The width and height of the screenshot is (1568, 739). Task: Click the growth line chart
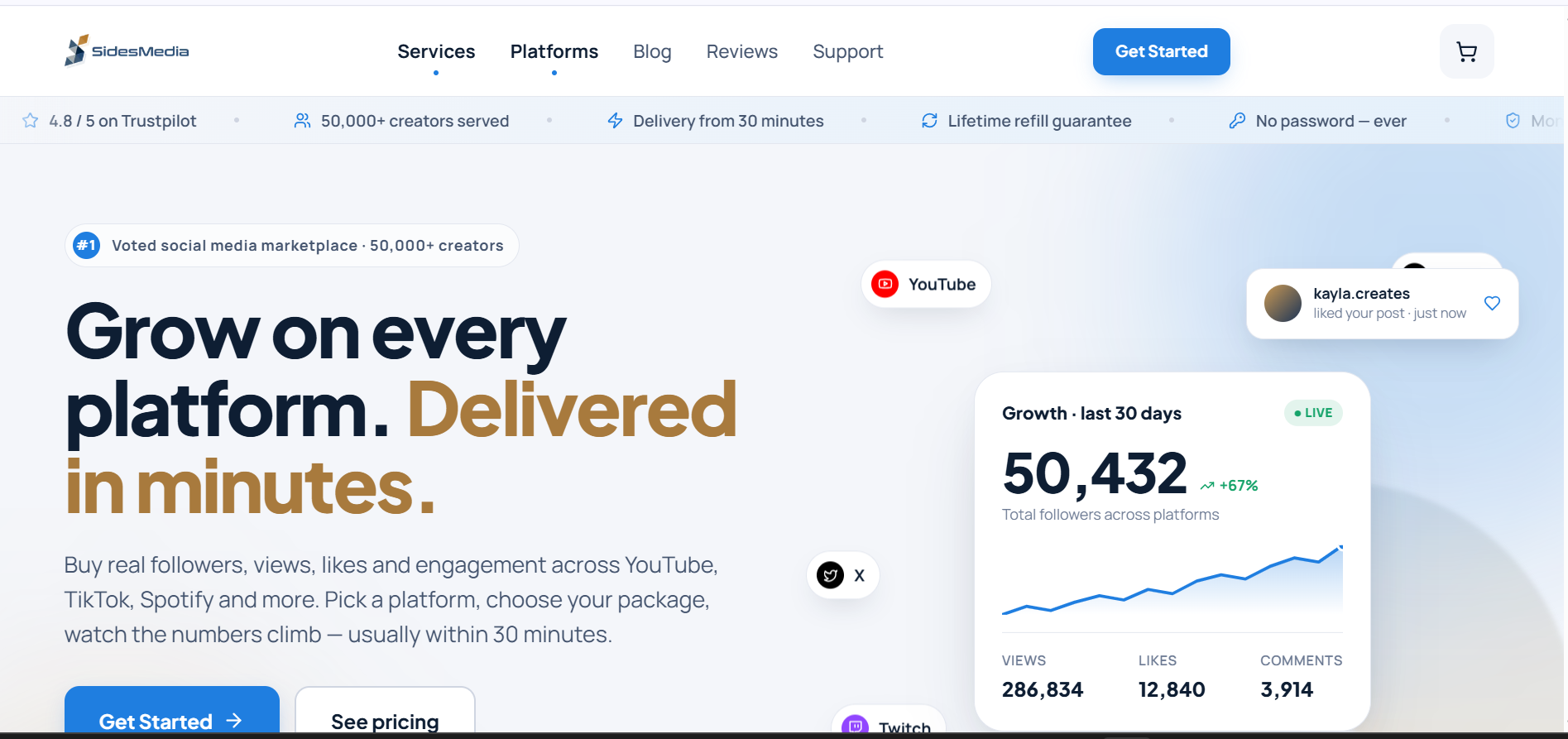pos(1172,580)
